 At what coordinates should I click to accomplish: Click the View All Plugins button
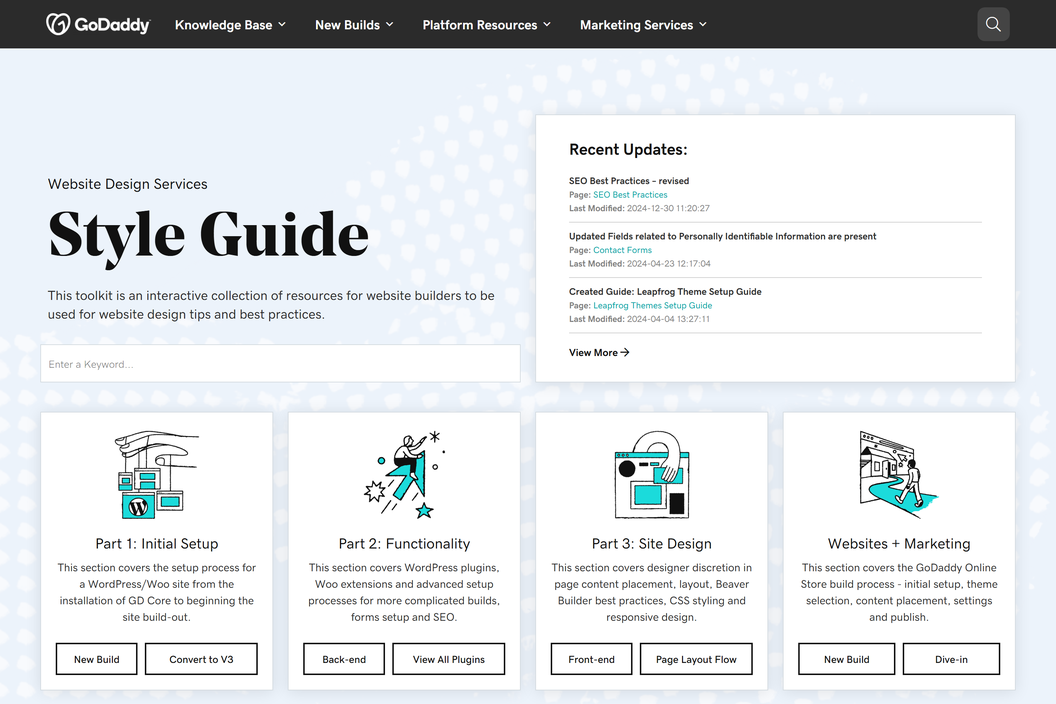pyautogui.click(x=449, y=659)
